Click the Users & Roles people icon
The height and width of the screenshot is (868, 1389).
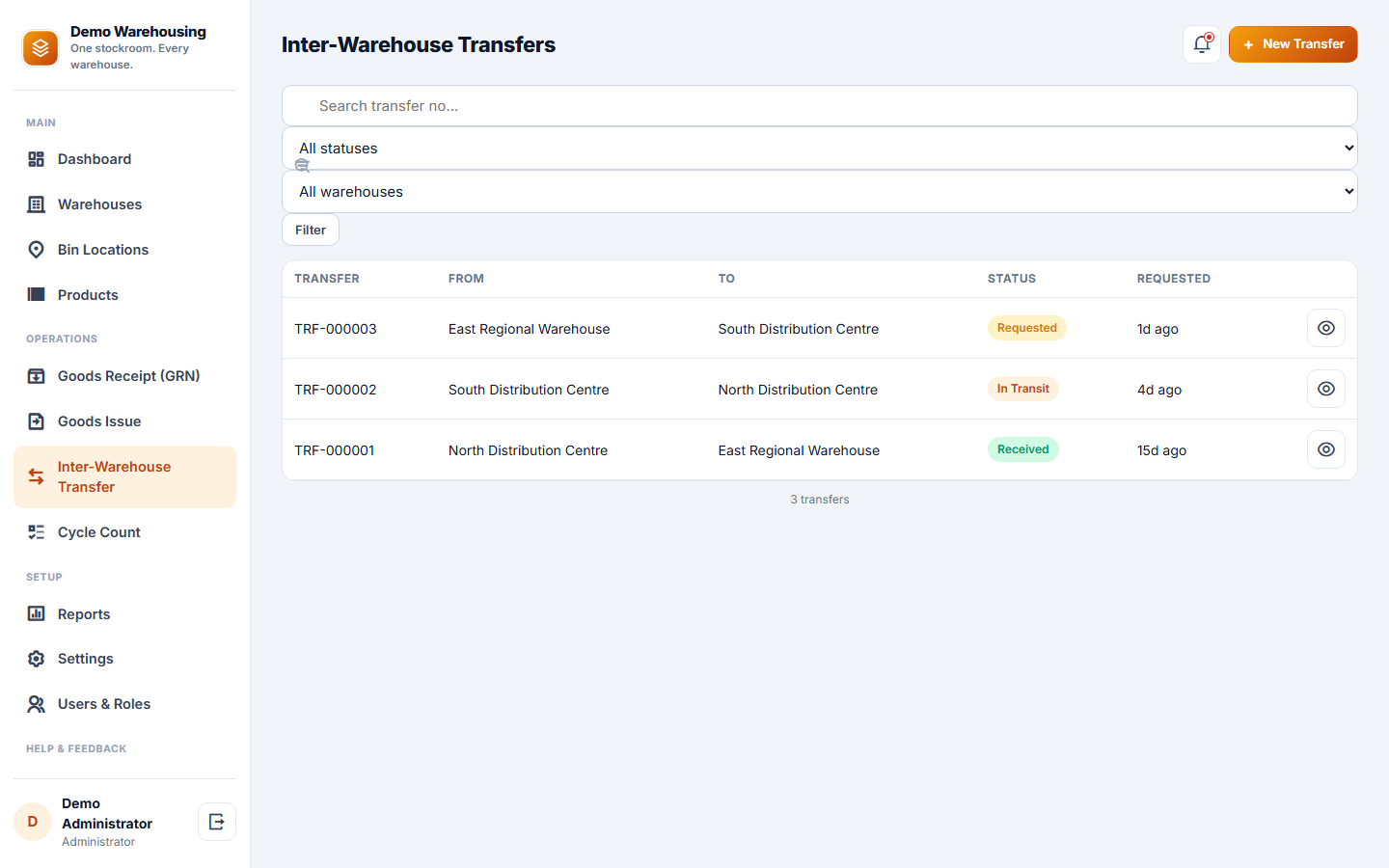36,704
